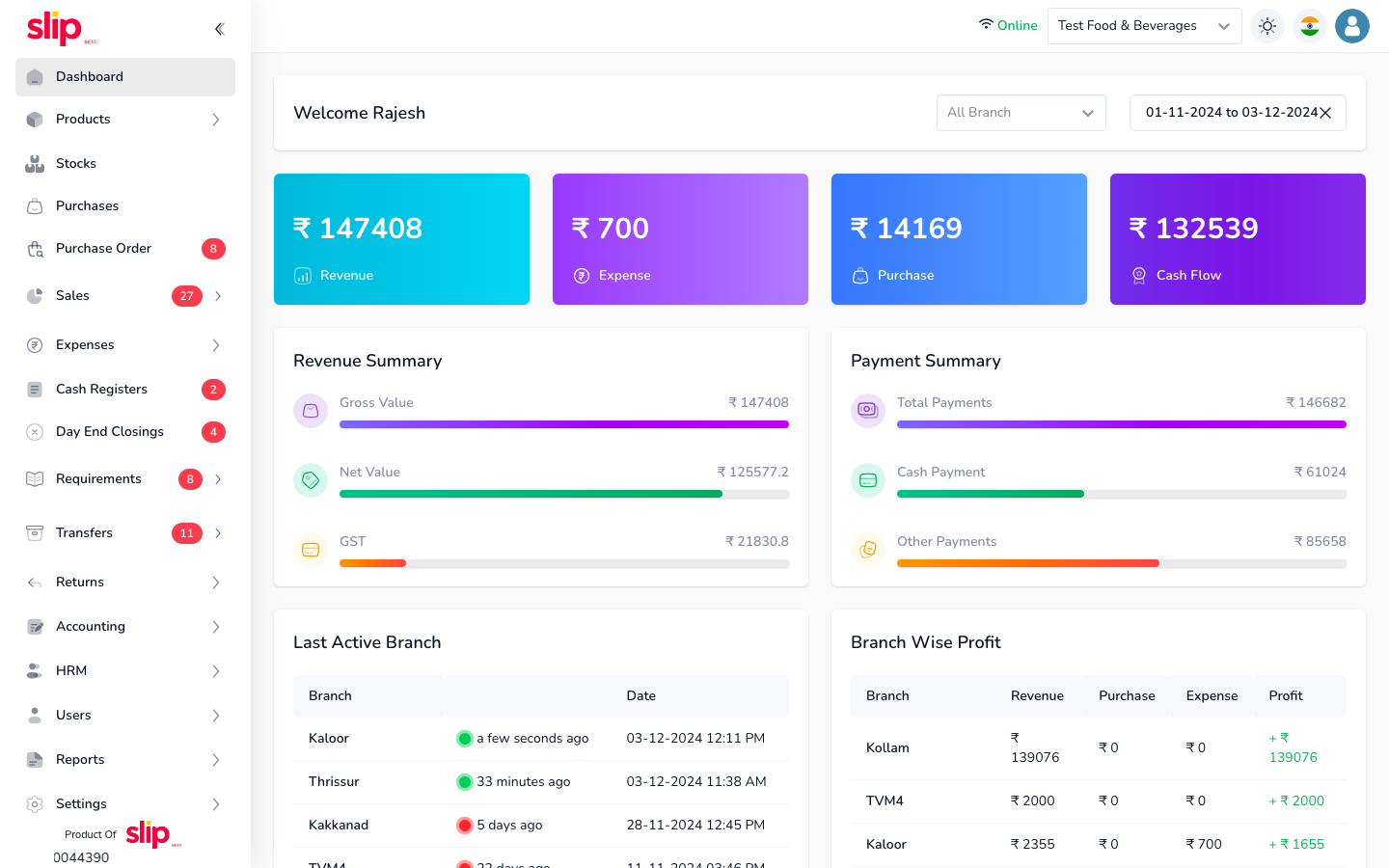Click the Purchase Order sidebar icon

(35, 249)
